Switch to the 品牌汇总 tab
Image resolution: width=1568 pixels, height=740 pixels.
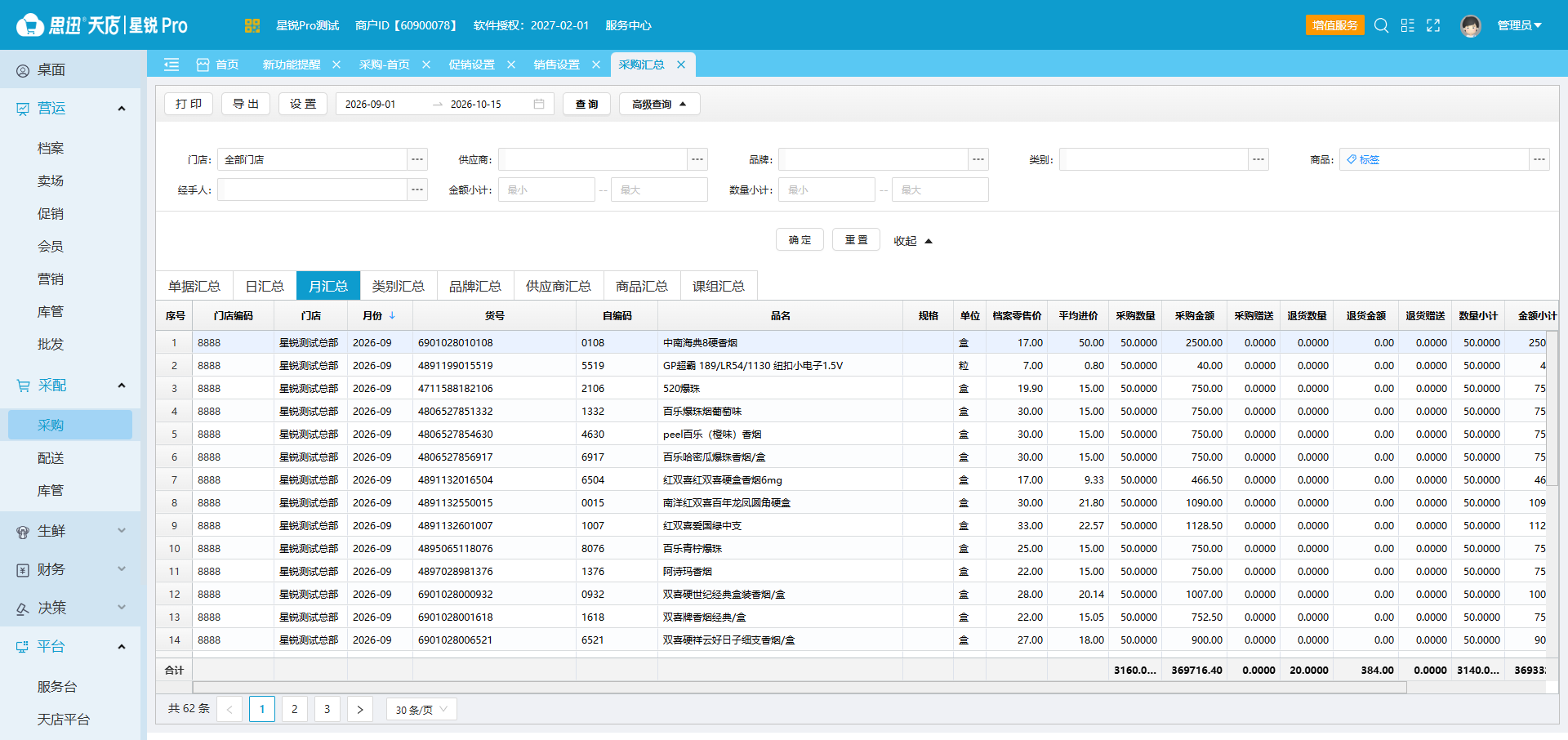click(475, 286)
